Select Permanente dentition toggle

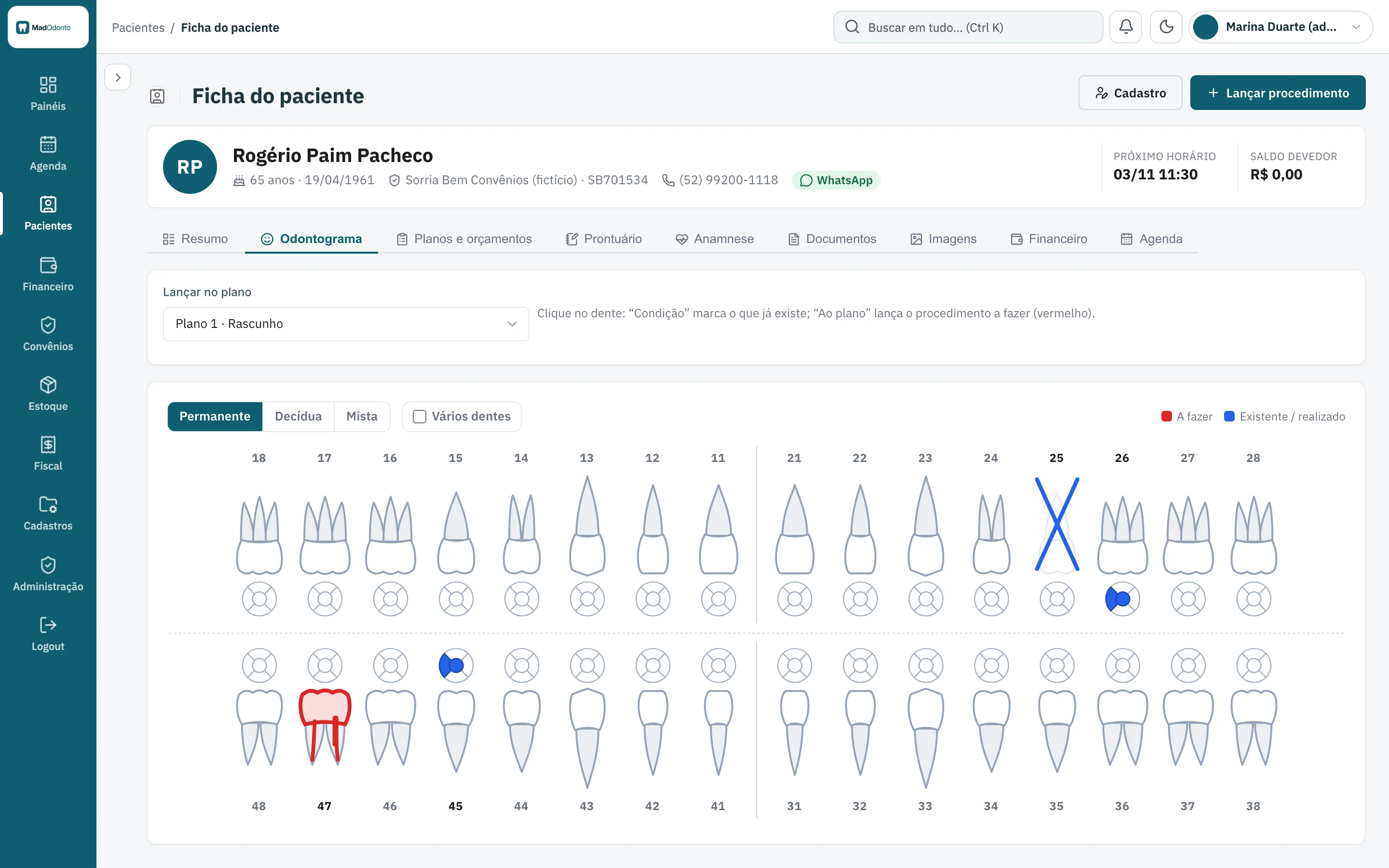[215, 416]
